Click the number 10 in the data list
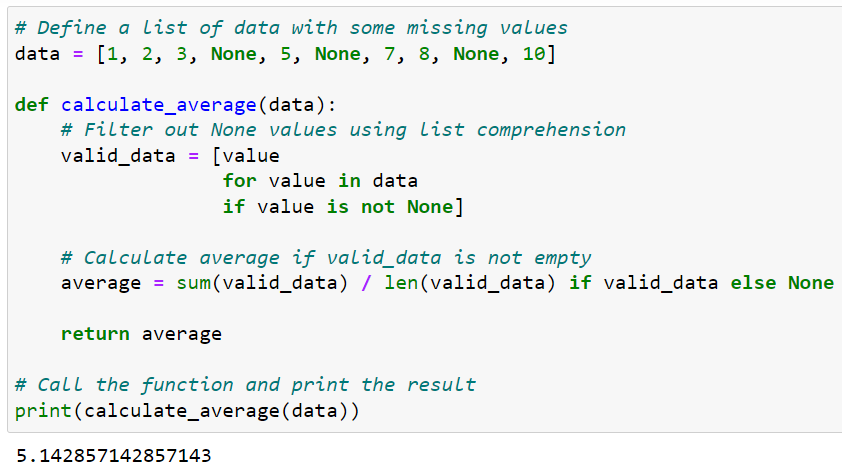842x470 pixels. click(x=534, y=54)
